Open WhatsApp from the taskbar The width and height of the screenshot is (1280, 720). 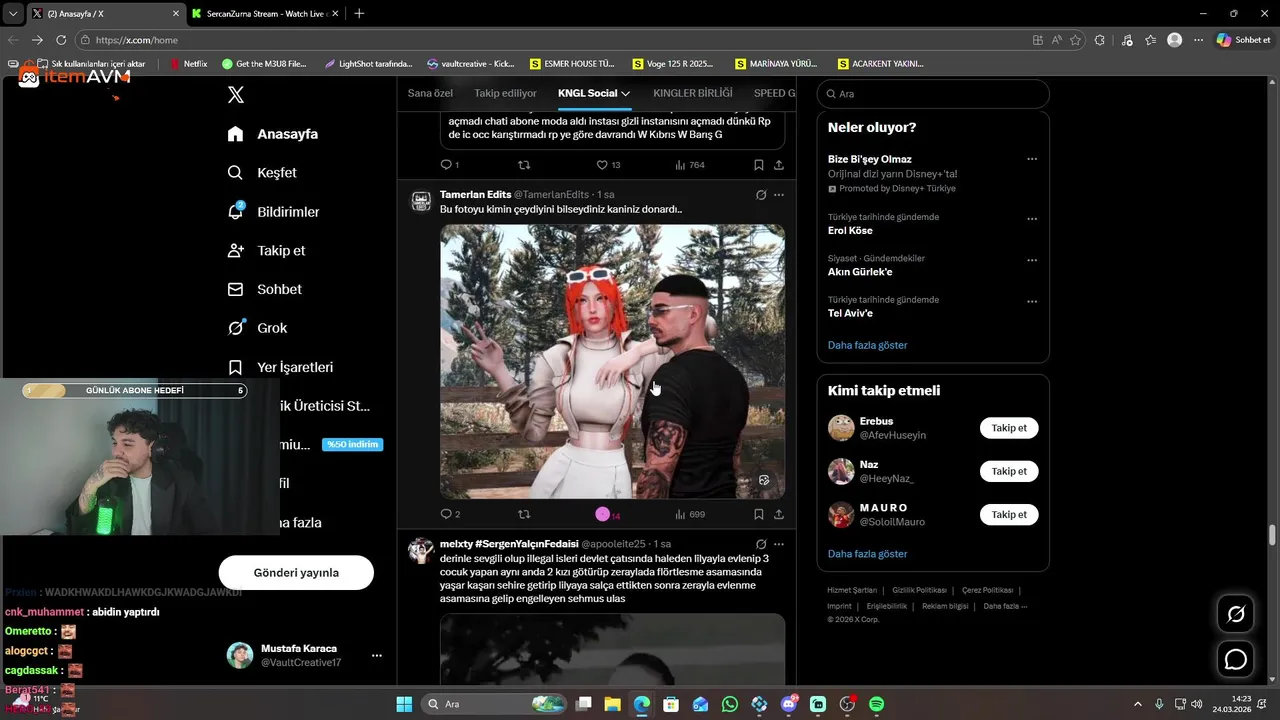[x=730, y=704]
